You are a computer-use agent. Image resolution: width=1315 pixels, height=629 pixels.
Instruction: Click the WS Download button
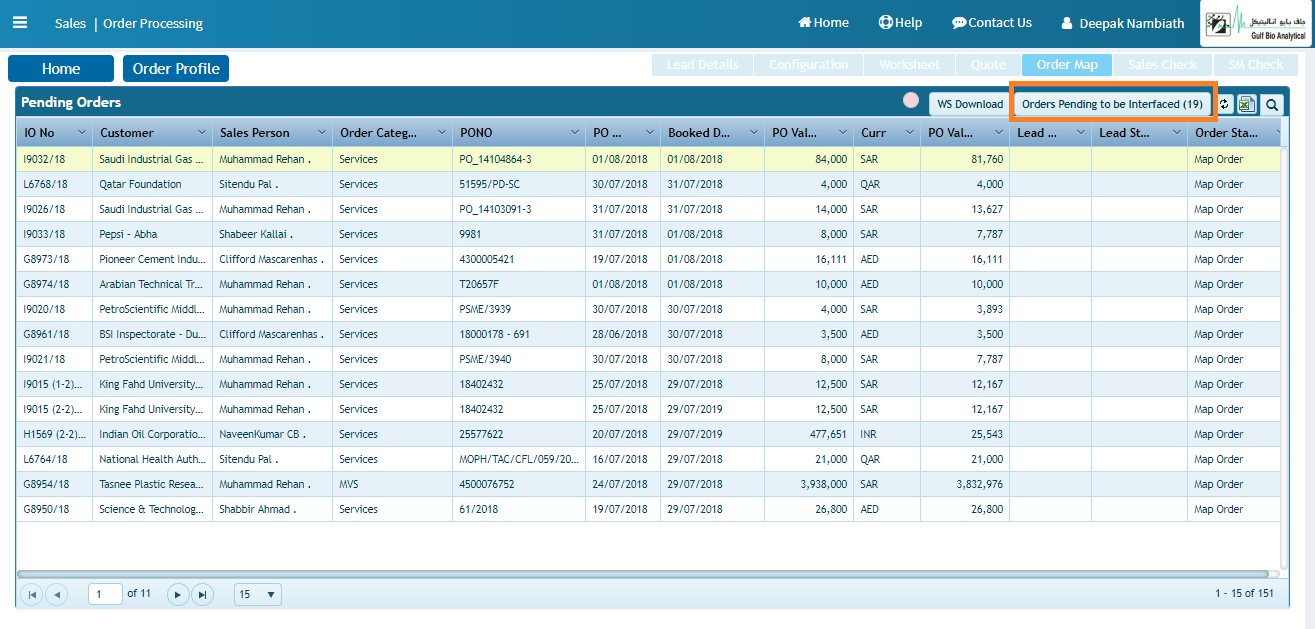click(969, 104)
